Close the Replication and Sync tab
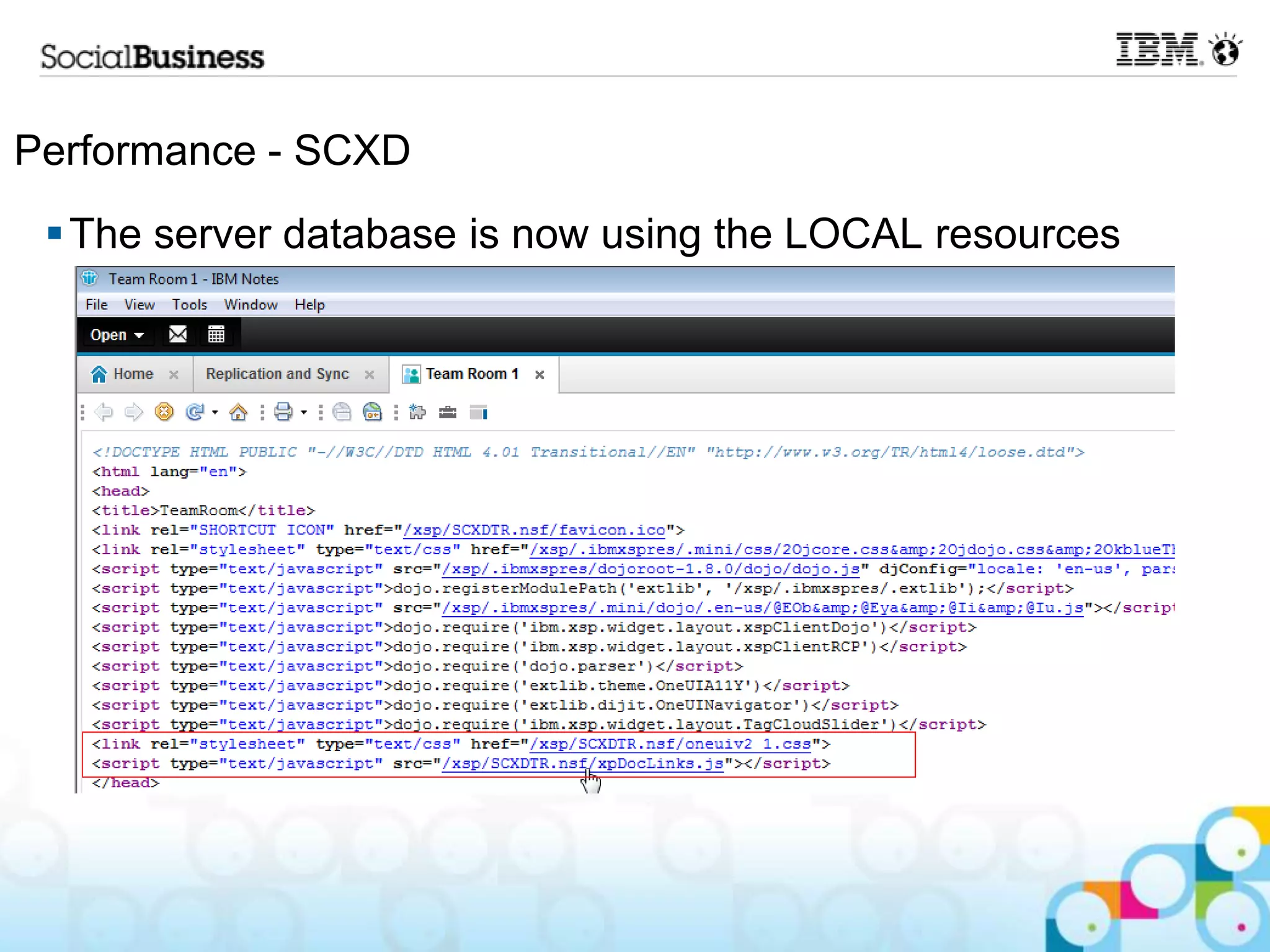This screenshot has height=952, width=1270. pyautogui.click(x=370, y=375)
